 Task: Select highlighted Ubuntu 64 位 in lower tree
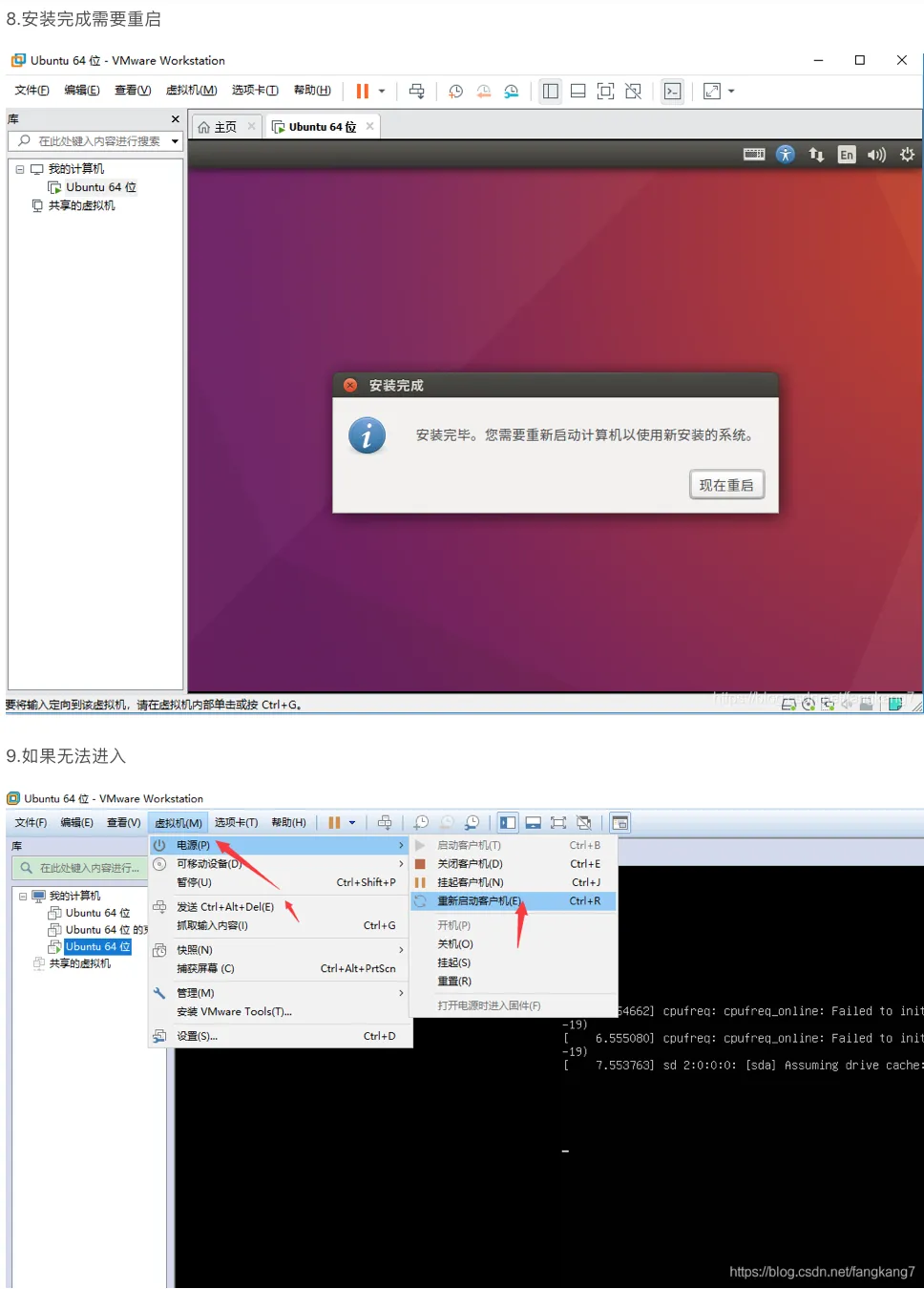pos(98,947)
